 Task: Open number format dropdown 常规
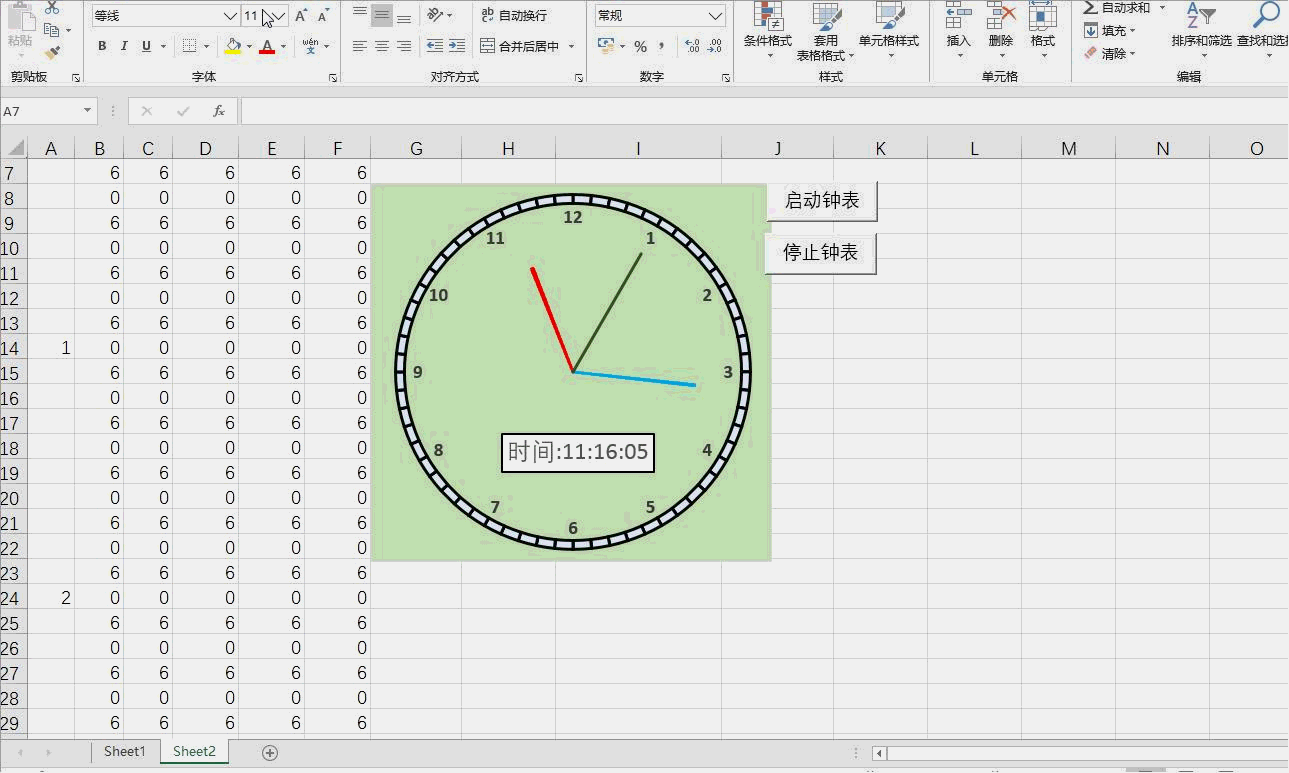click(x=715, y=16)
